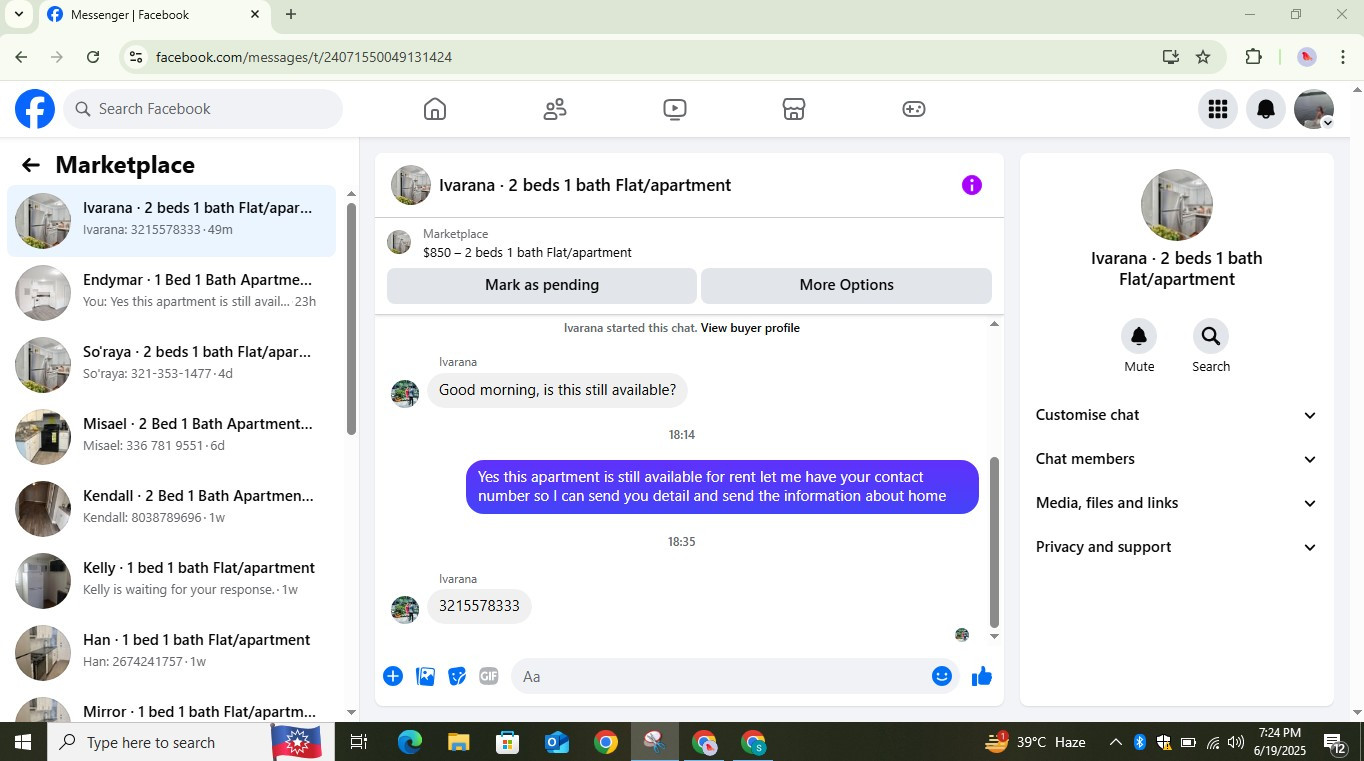1364x761 pixels.
Task: Open the Windows Start menu
Action: click(22, 742)
